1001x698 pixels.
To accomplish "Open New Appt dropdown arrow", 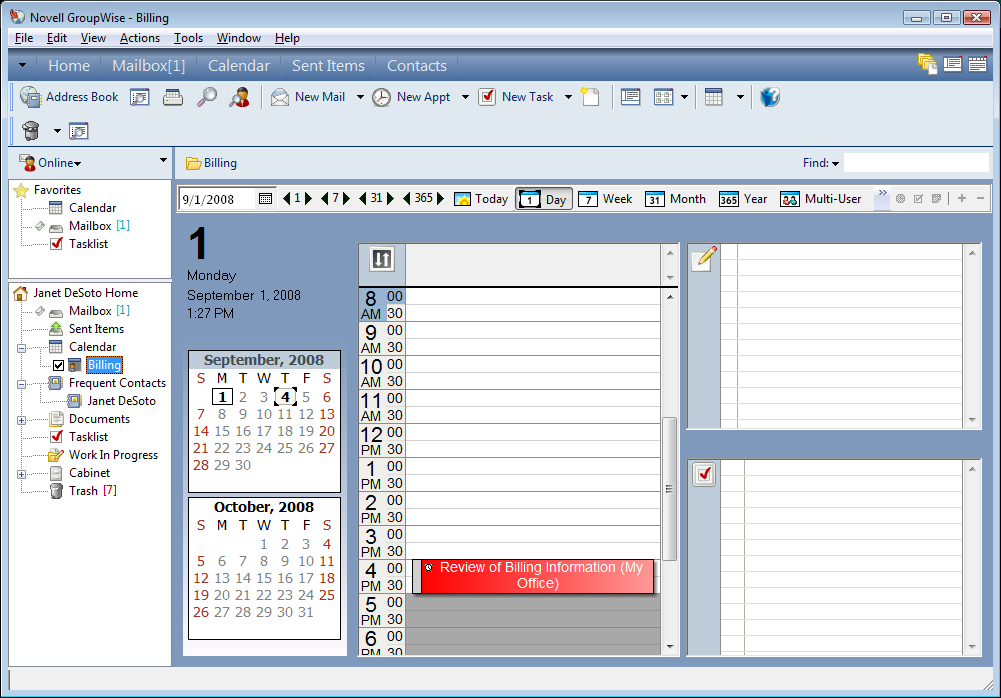I will click(465, 97).
